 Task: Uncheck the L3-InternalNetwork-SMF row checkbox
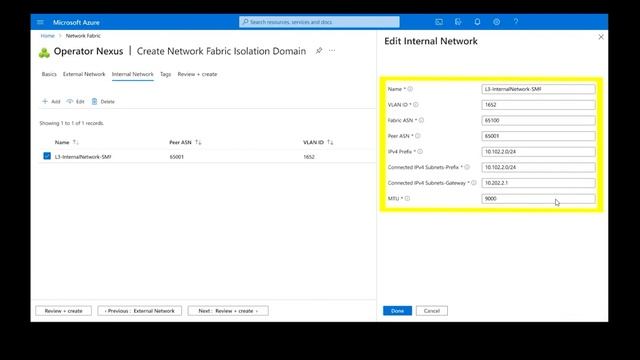click(x=47, y=156)
